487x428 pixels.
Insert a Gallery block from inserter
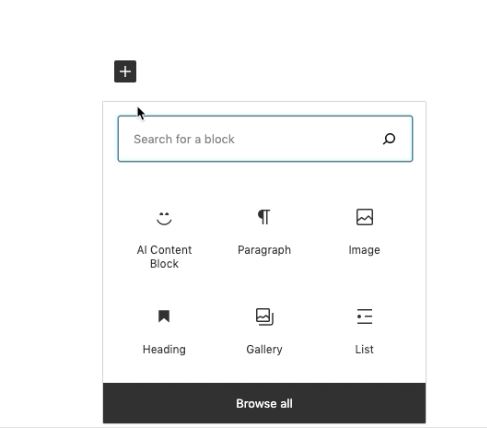click(264, 332)
